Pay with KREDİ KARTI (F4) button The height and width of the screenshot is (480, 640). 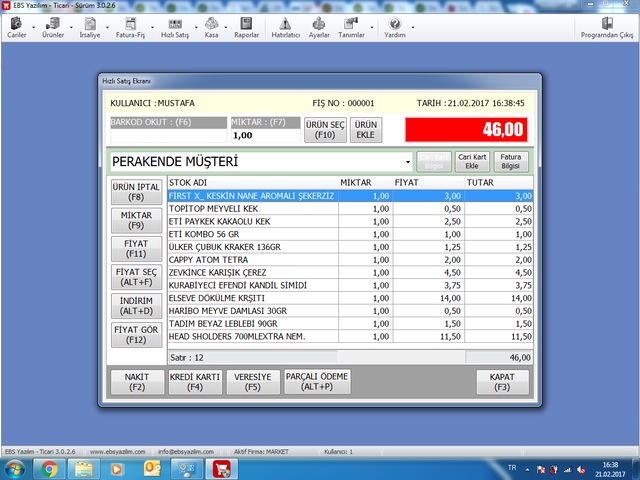[x=195, y=382]
